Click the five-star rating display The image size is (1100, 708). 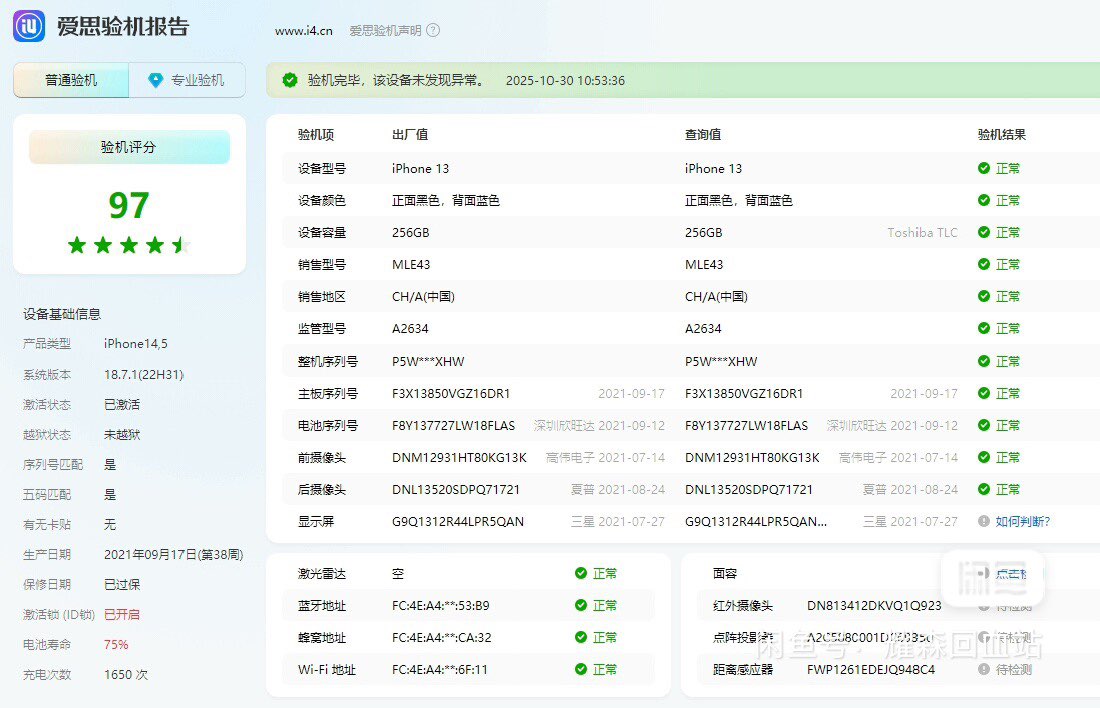pyautogui.click(x=129, y=245)
